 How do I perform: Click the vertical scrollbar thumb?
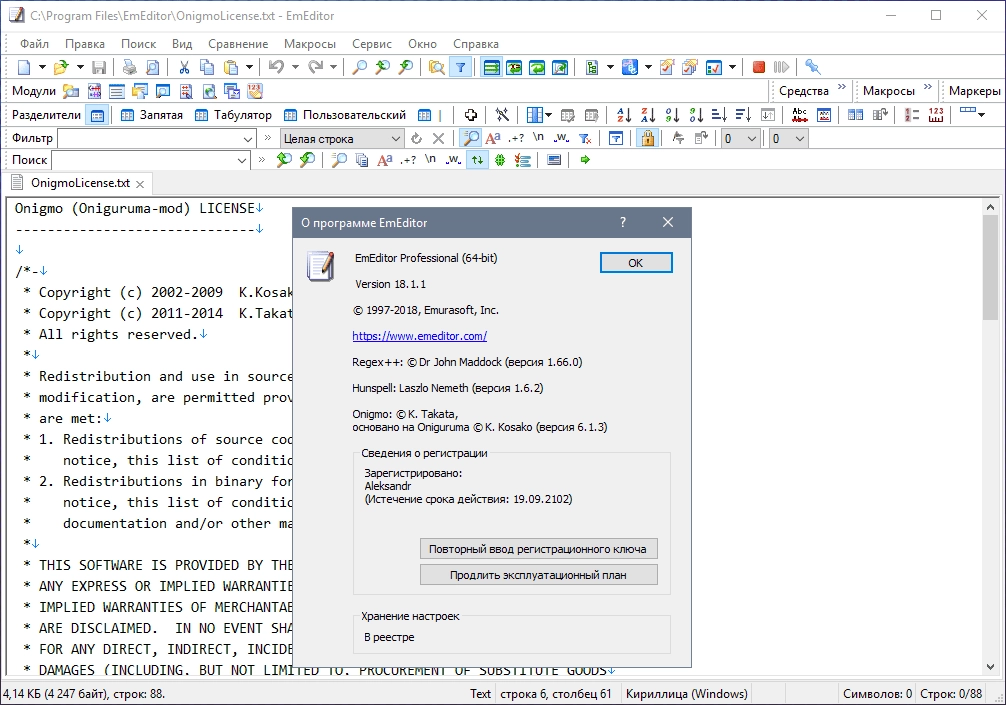click(990, 266)
